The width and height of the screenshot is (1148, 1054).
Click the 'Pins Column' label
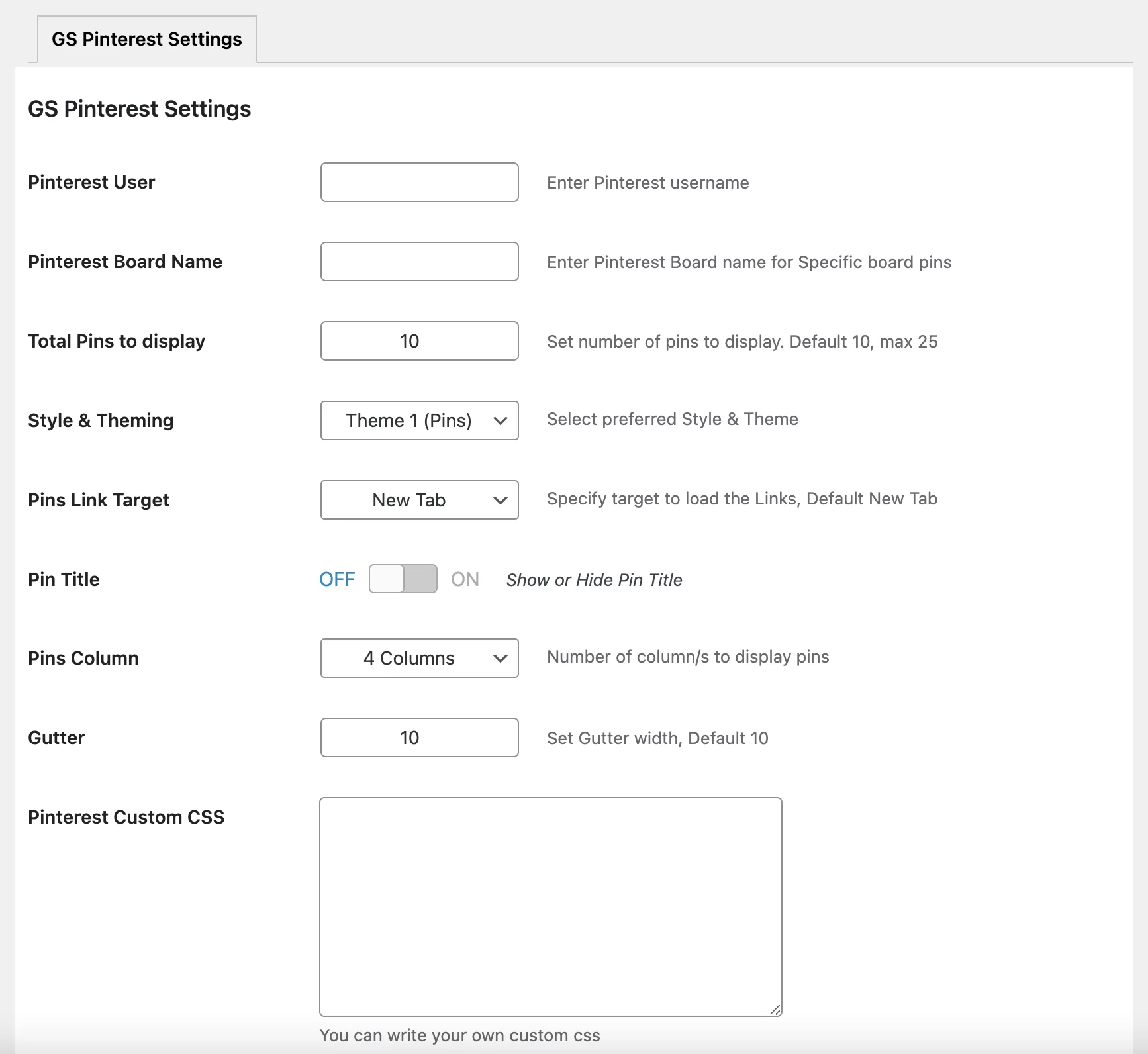(x=83, y=658)
